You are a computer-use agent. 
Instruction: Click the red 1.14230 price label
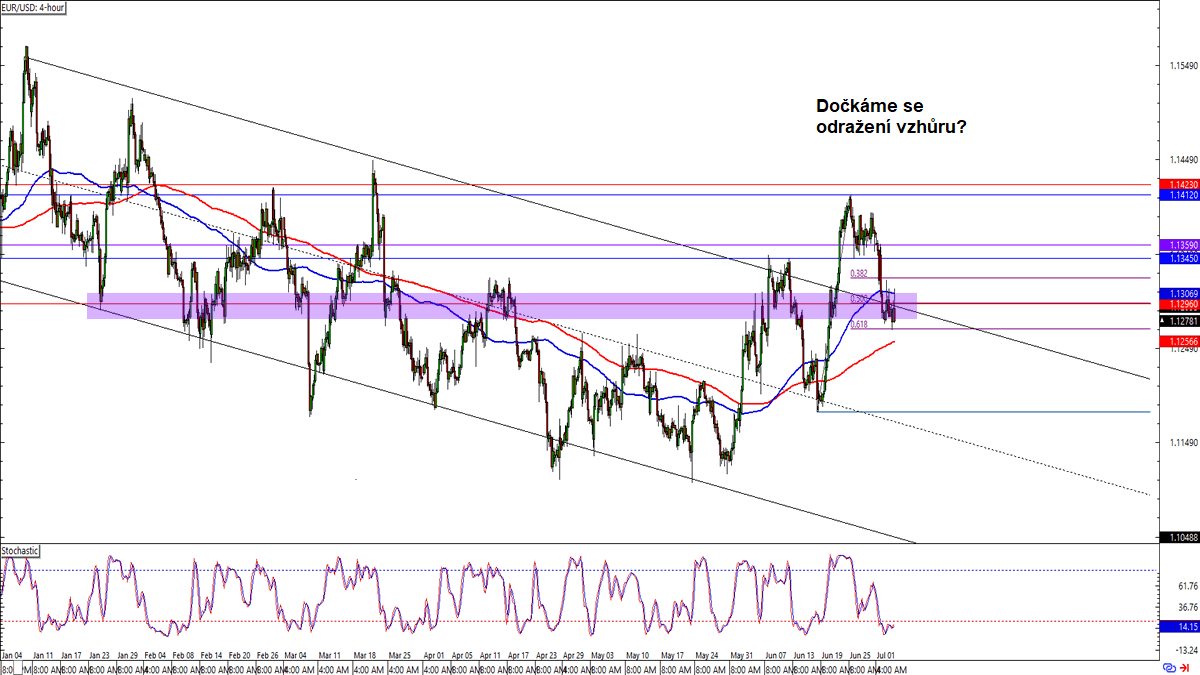[1178, 185]
